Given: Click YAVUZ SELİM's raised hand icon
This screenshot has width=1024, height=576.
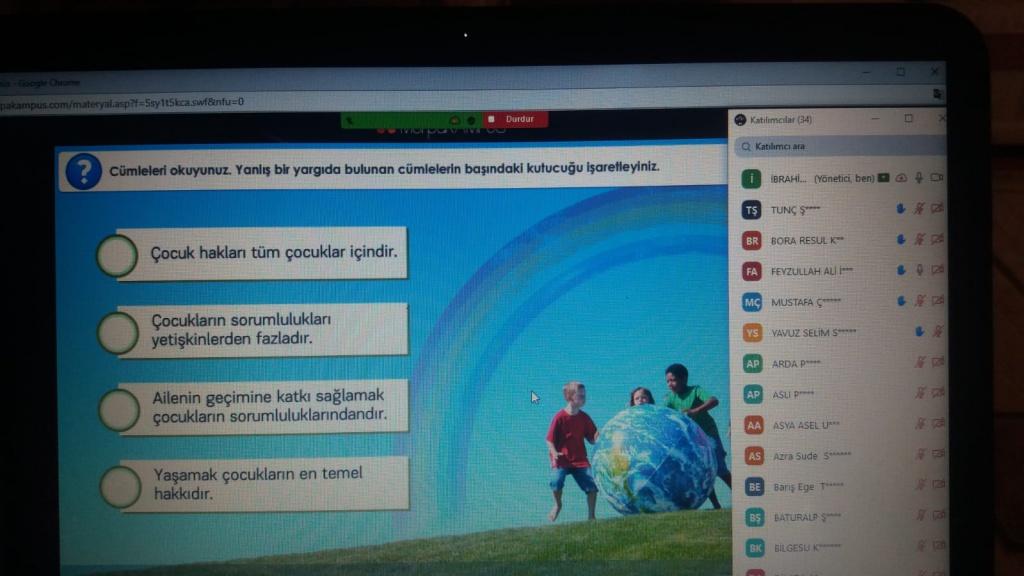Looking at the screenshot, I should [x=919, y=331].
